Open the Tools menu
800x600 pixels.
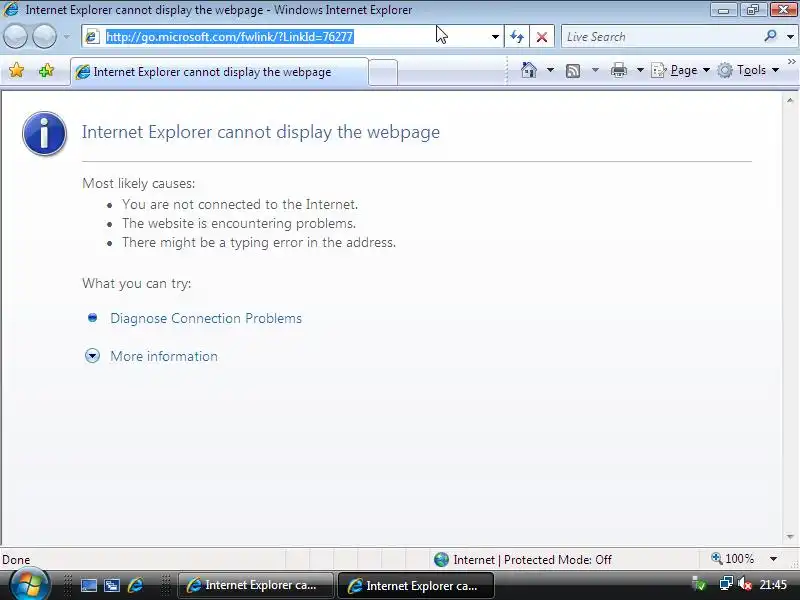pyautogui.click(x=748, y=70)
